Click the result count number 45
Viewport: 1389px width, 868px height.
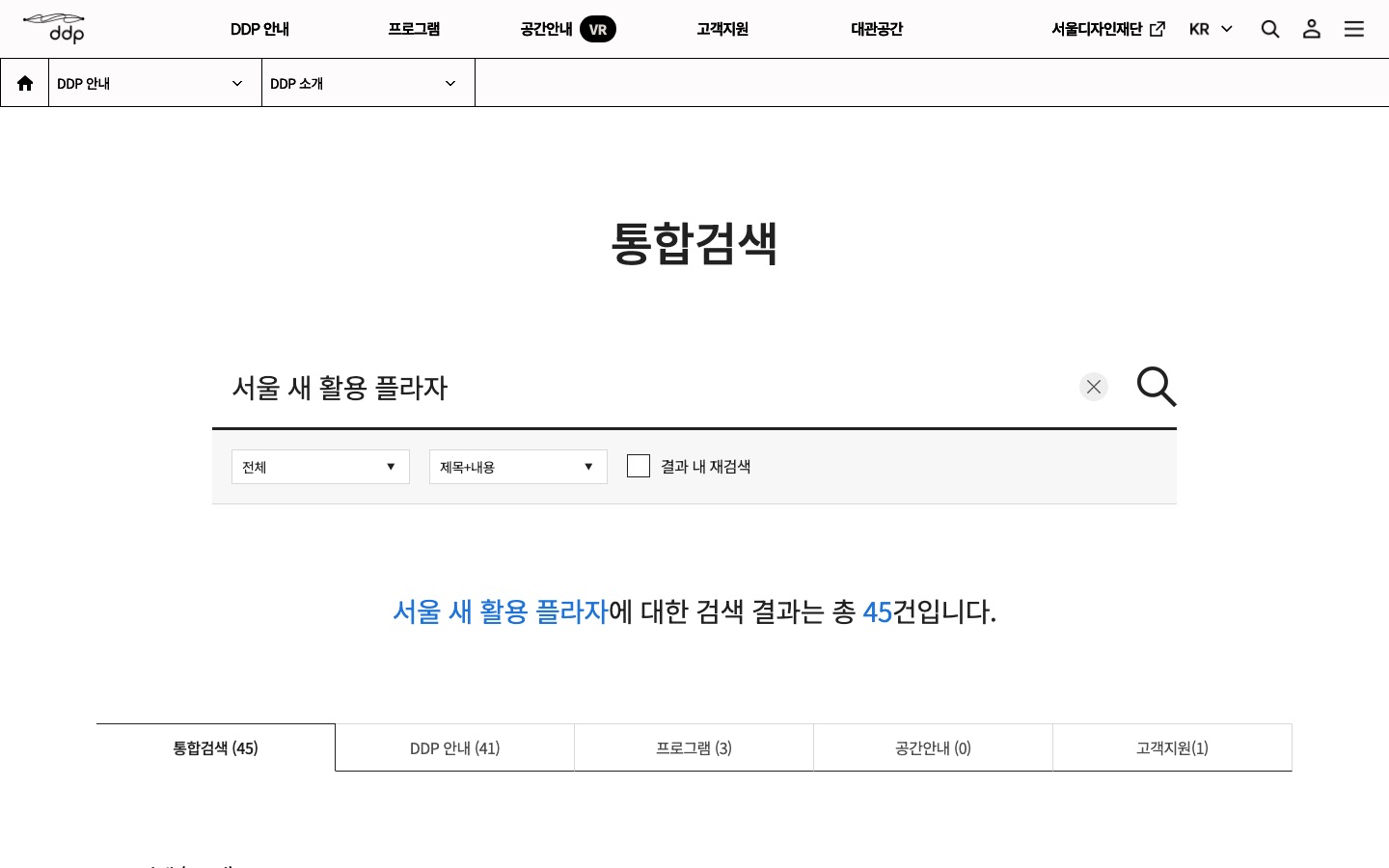(x=878, y=611)
